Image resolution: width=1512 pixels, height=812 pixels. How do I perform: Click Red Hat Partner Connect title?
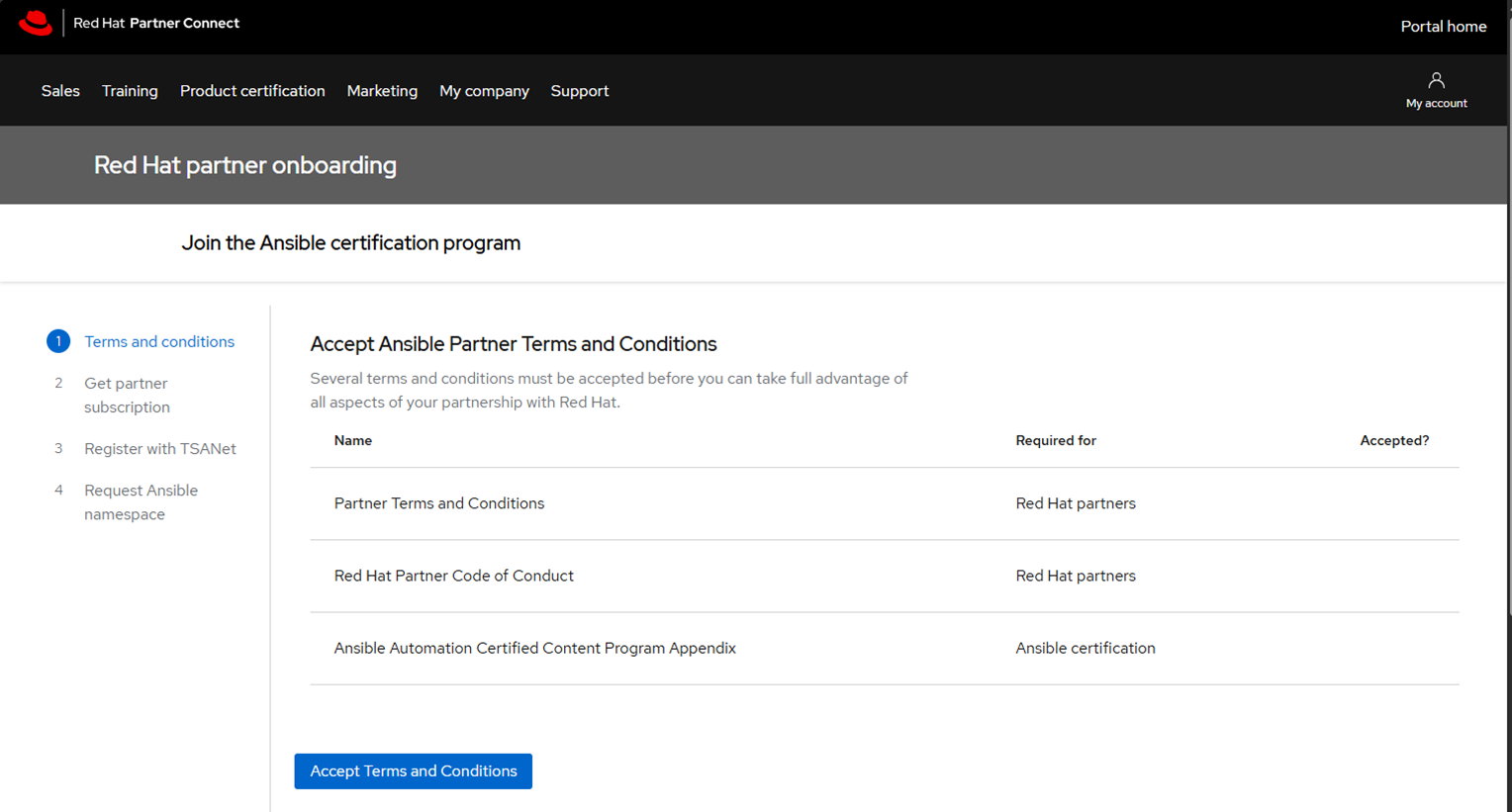pyautogui.click(x=156, y=23)
